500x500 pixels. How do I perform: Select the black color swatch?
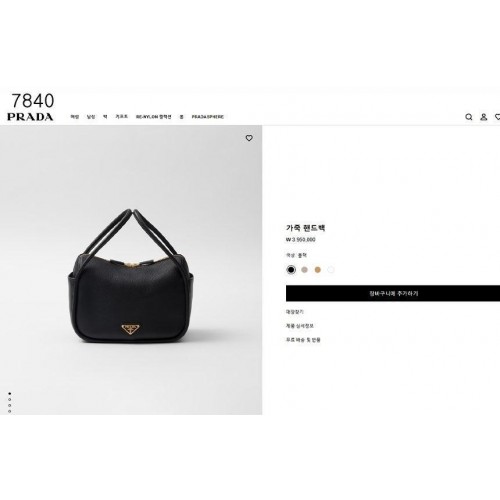click(291, 270)
